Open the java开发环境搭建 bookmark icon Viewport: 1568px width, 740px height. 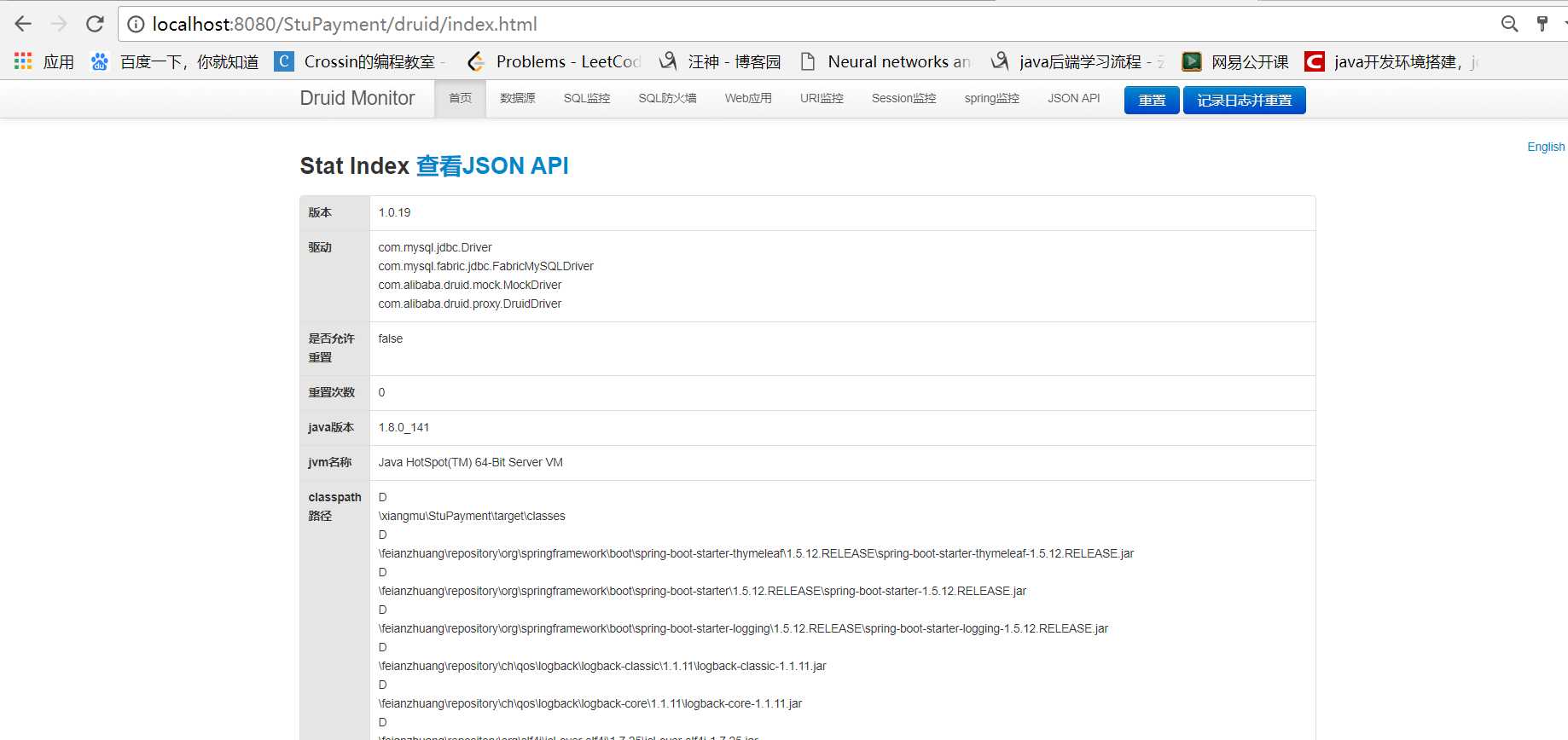tap(1315, 61)
